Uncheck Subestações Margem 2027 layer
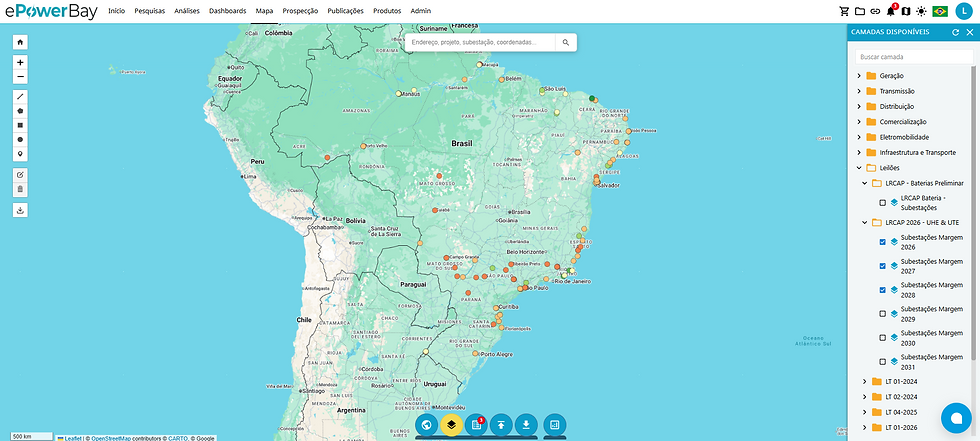Viewport: 980px width, 441px height. 882,266
